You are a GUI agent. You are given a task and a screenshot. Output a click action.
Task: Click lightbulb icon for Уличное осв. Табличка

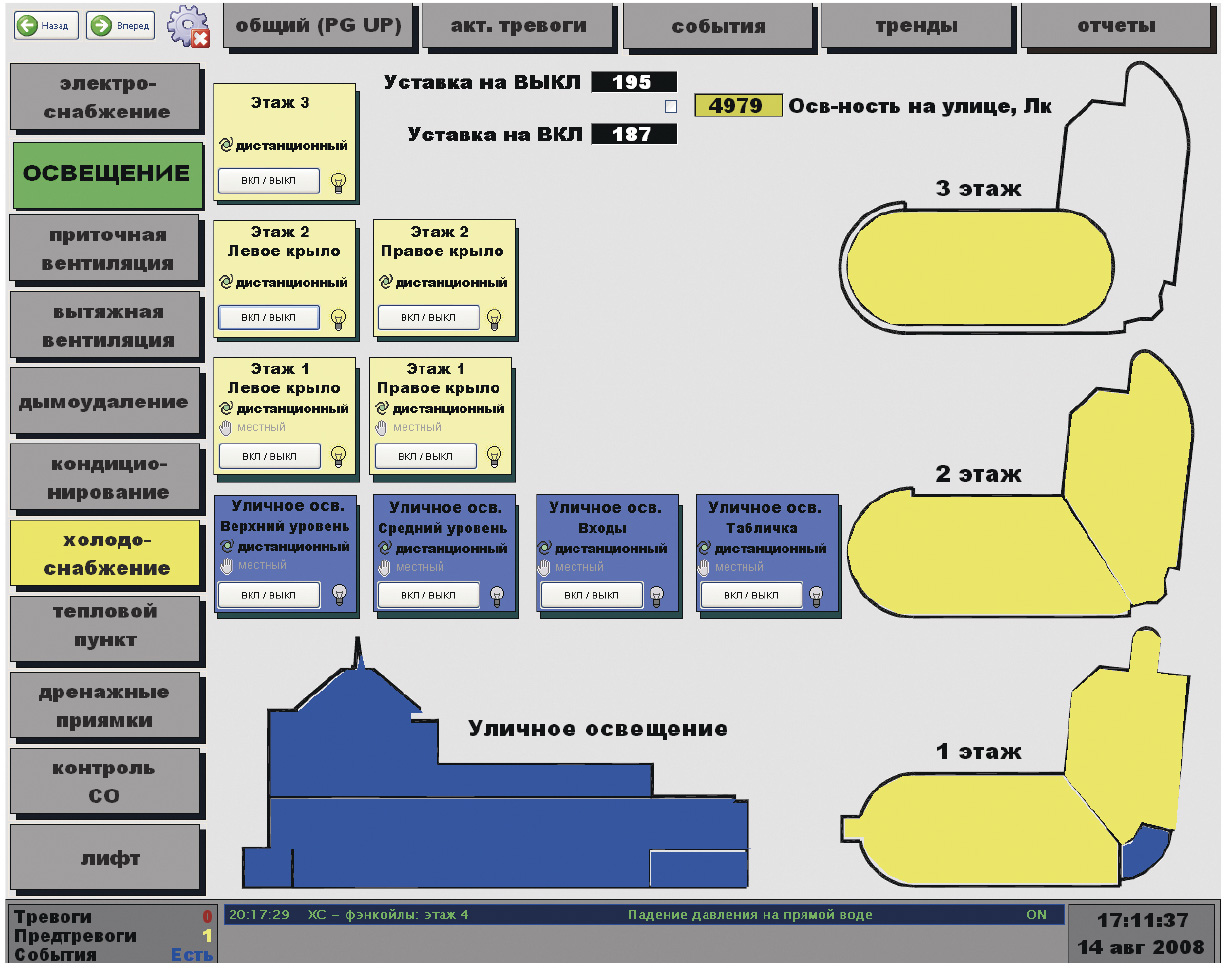tap(816, 596)
